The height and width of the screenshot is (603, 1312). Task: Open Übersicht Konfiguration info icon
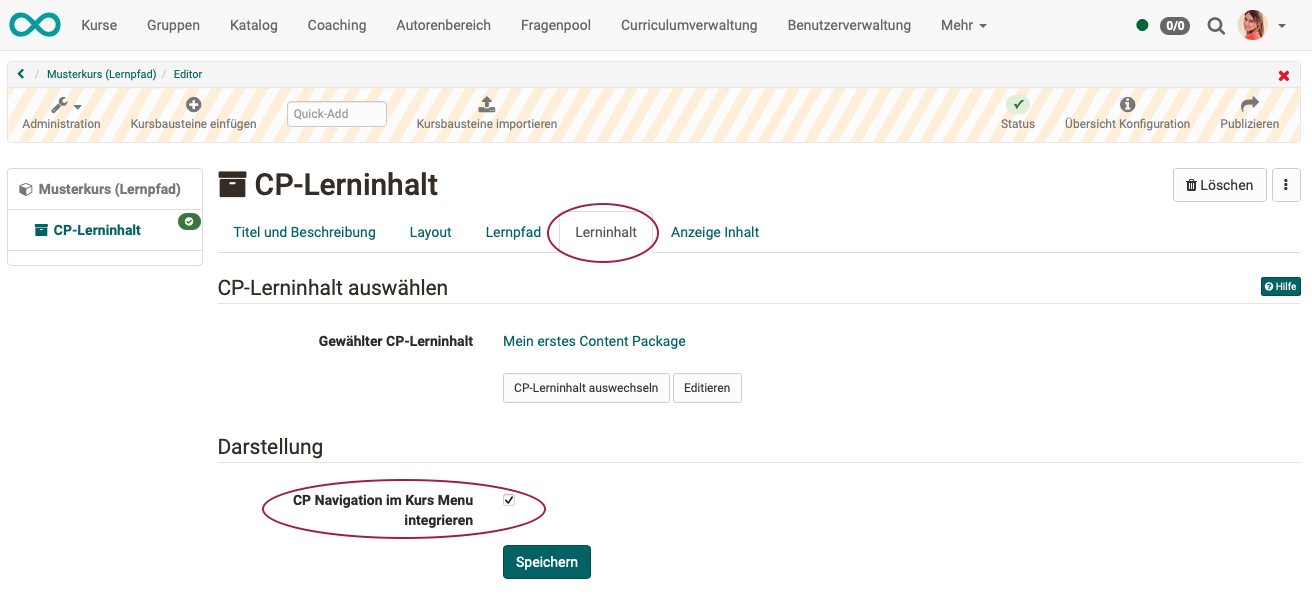1128,104
